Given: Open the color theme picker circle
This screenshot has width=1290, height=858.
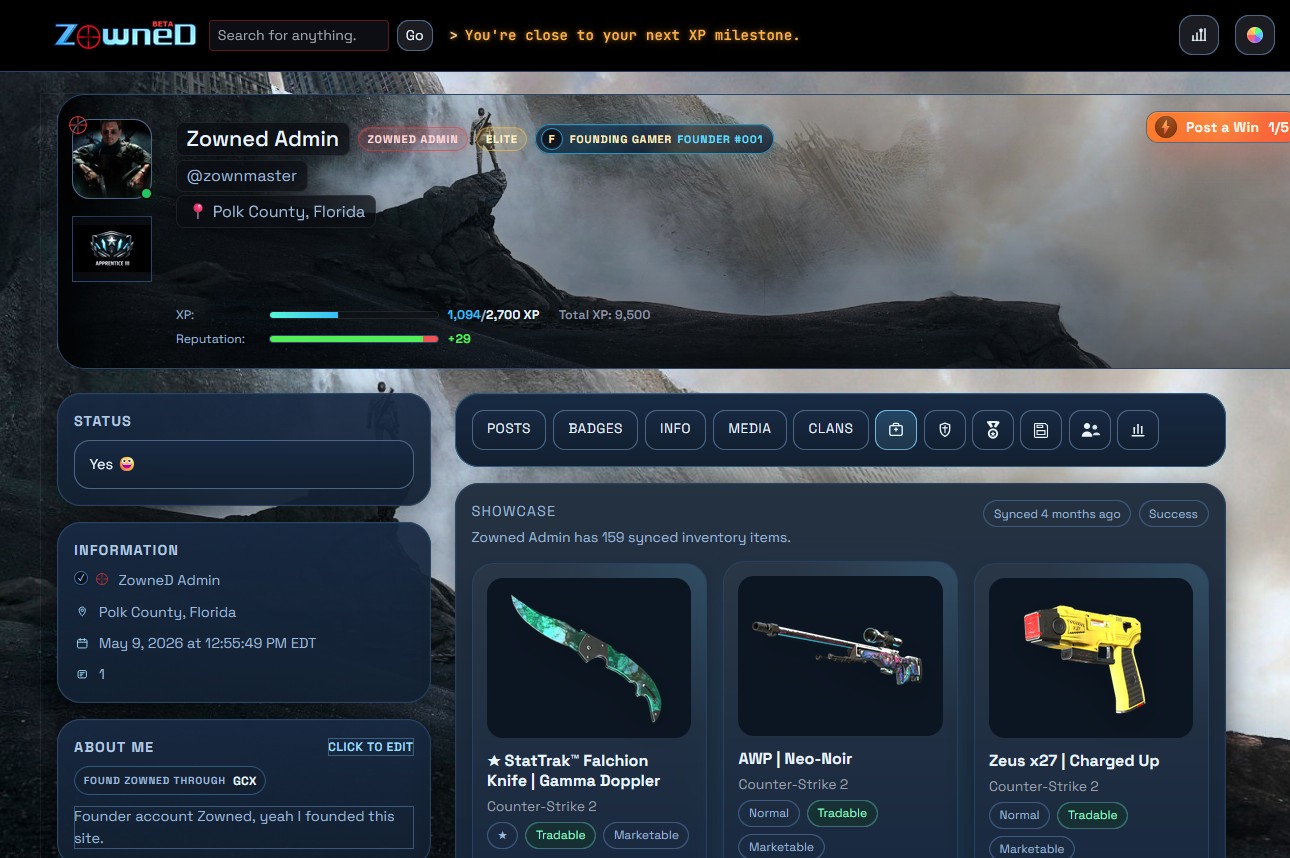Looking at the screenshot, I should click(1255, 35).
